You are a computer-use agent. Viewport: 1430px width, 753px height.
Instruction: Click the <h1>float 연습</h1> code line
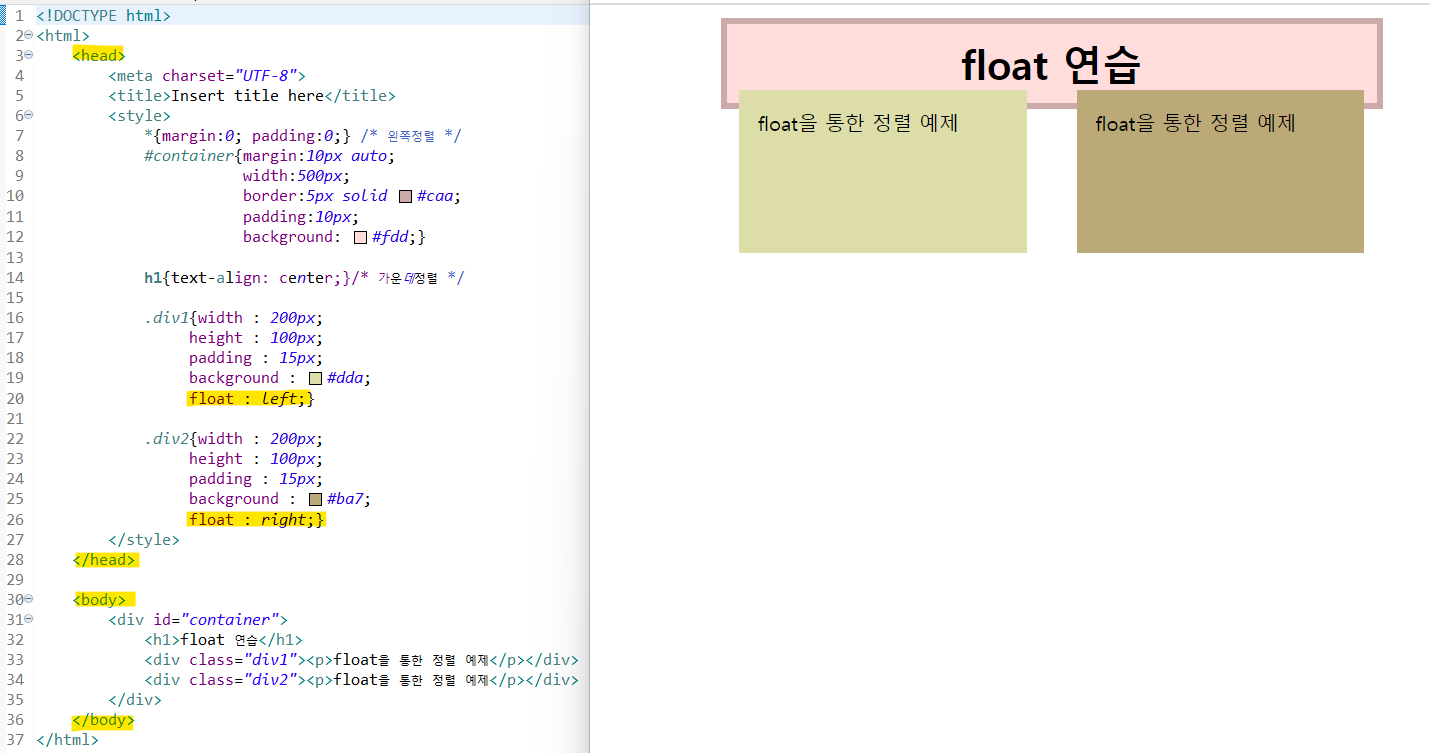click(223, 640)
